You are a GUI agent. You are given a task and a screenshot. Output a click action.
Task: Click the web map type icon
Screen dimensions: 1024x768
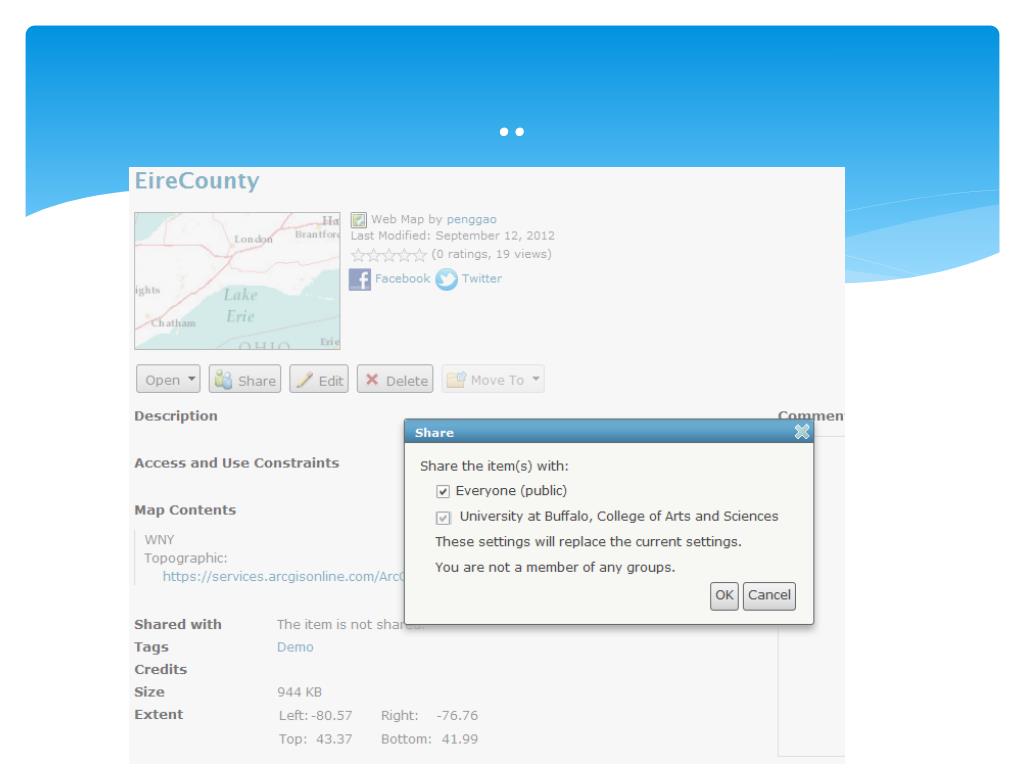tap(358, 219)
